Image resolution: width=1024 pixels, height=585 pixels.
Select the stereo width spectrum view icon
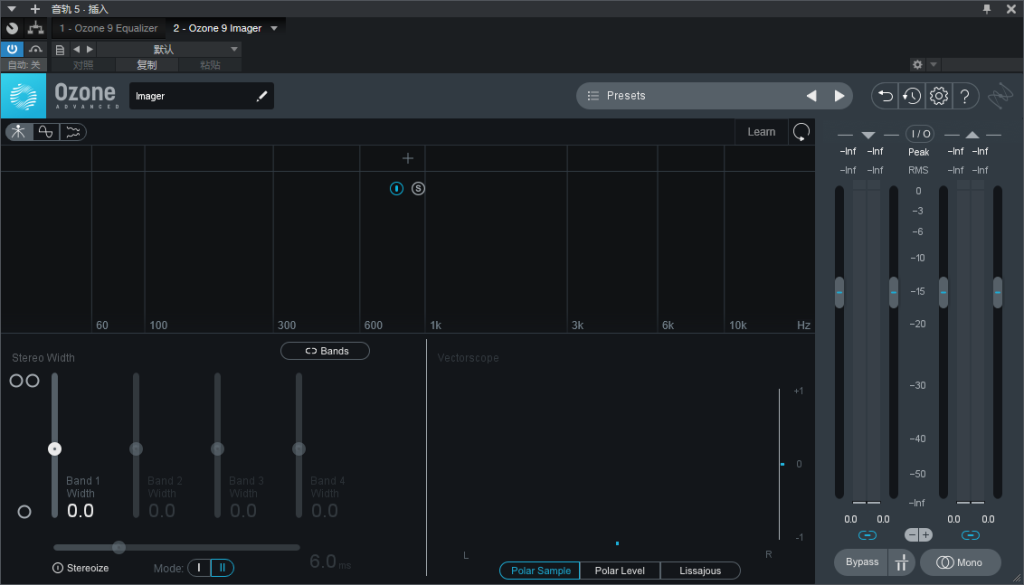[19, 132]
